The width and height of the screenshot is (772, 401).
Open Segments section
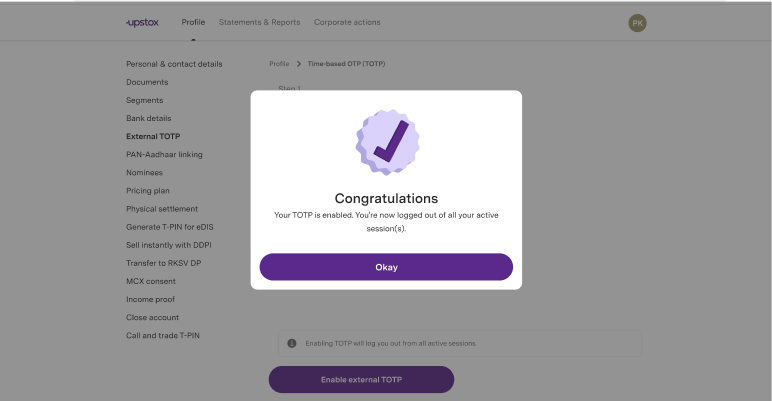pos(144,100)
